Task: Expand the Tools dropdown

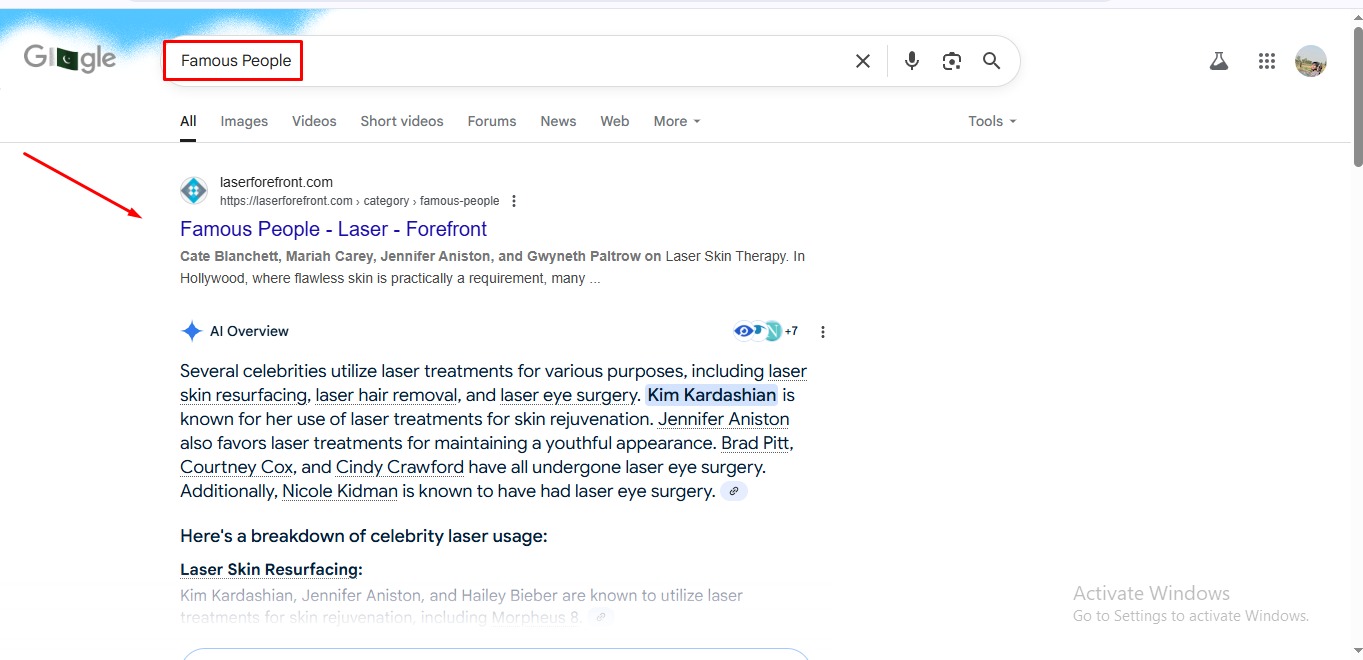Action: [x=992, y=121]
